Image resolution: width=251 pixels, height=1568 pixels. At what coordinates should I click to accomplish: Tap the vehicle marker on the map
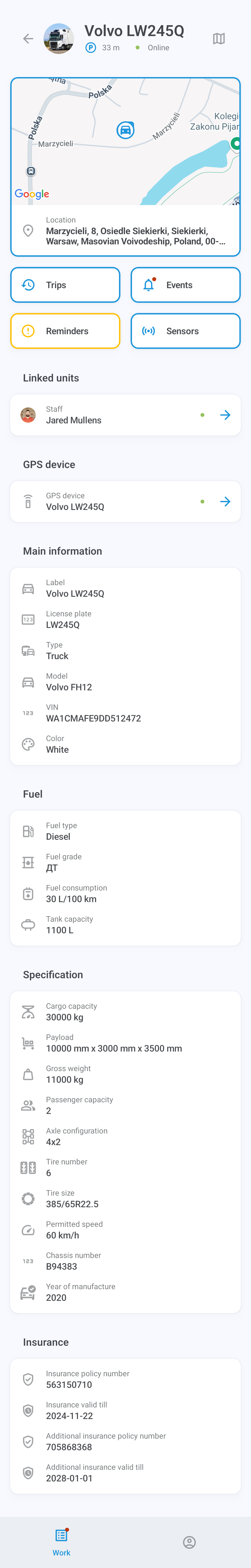click(x=125, y=130)
